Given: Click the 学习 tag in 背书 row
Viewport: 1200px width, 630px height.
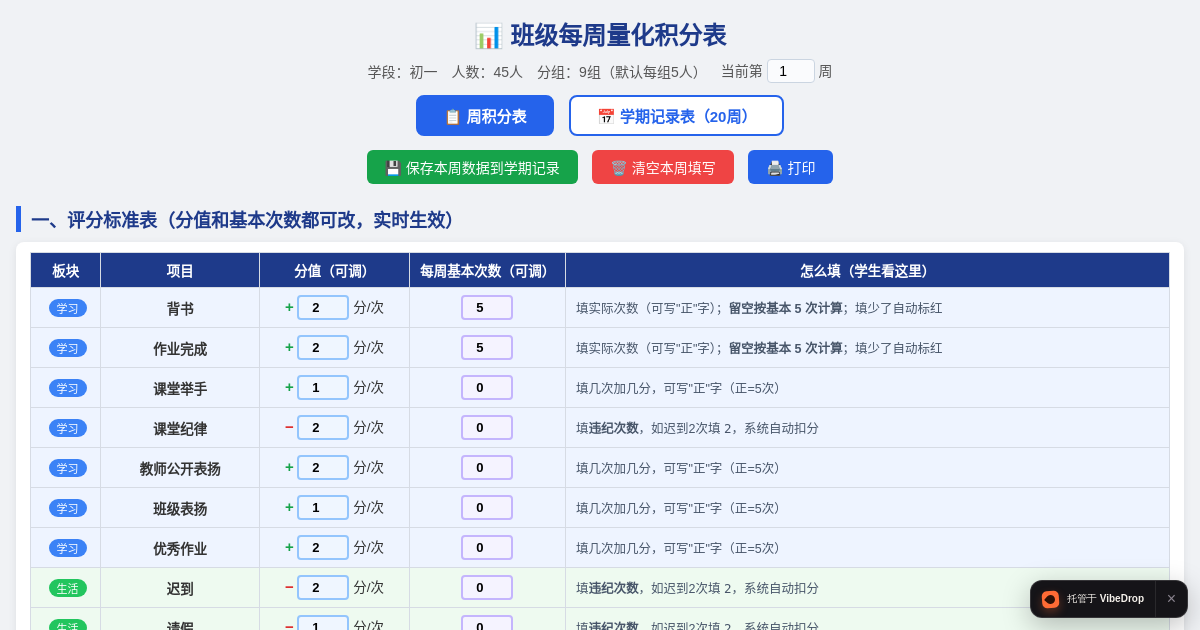Looking at the screenshot, I should [68, 308].
